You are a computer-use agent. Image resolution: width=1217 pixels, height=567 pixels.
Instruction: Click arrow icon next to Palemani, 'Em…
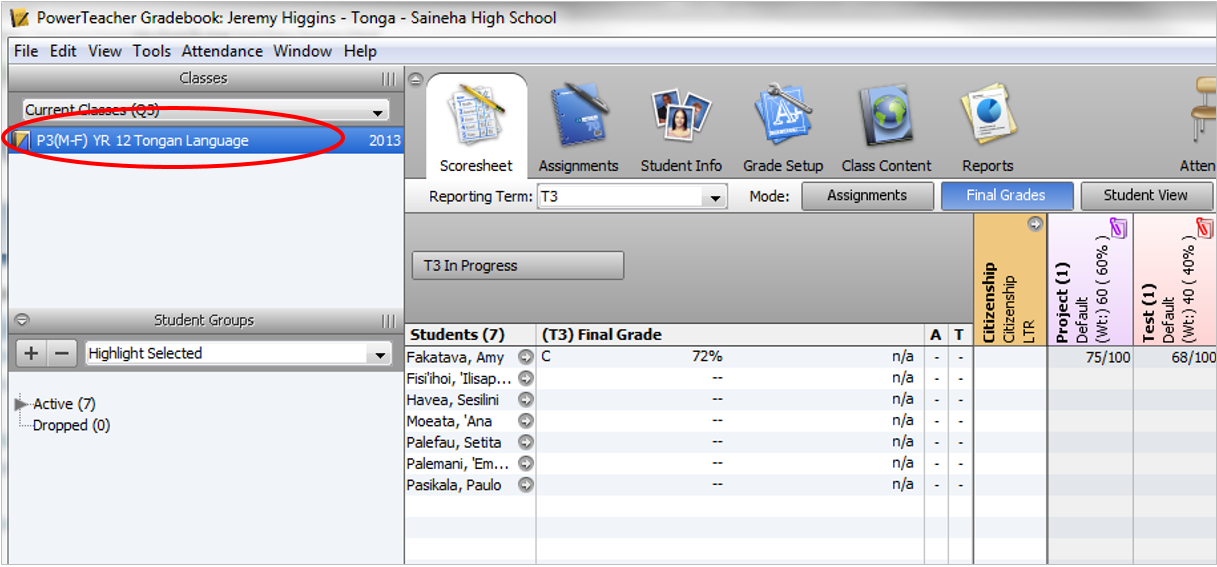coord(525,464)
